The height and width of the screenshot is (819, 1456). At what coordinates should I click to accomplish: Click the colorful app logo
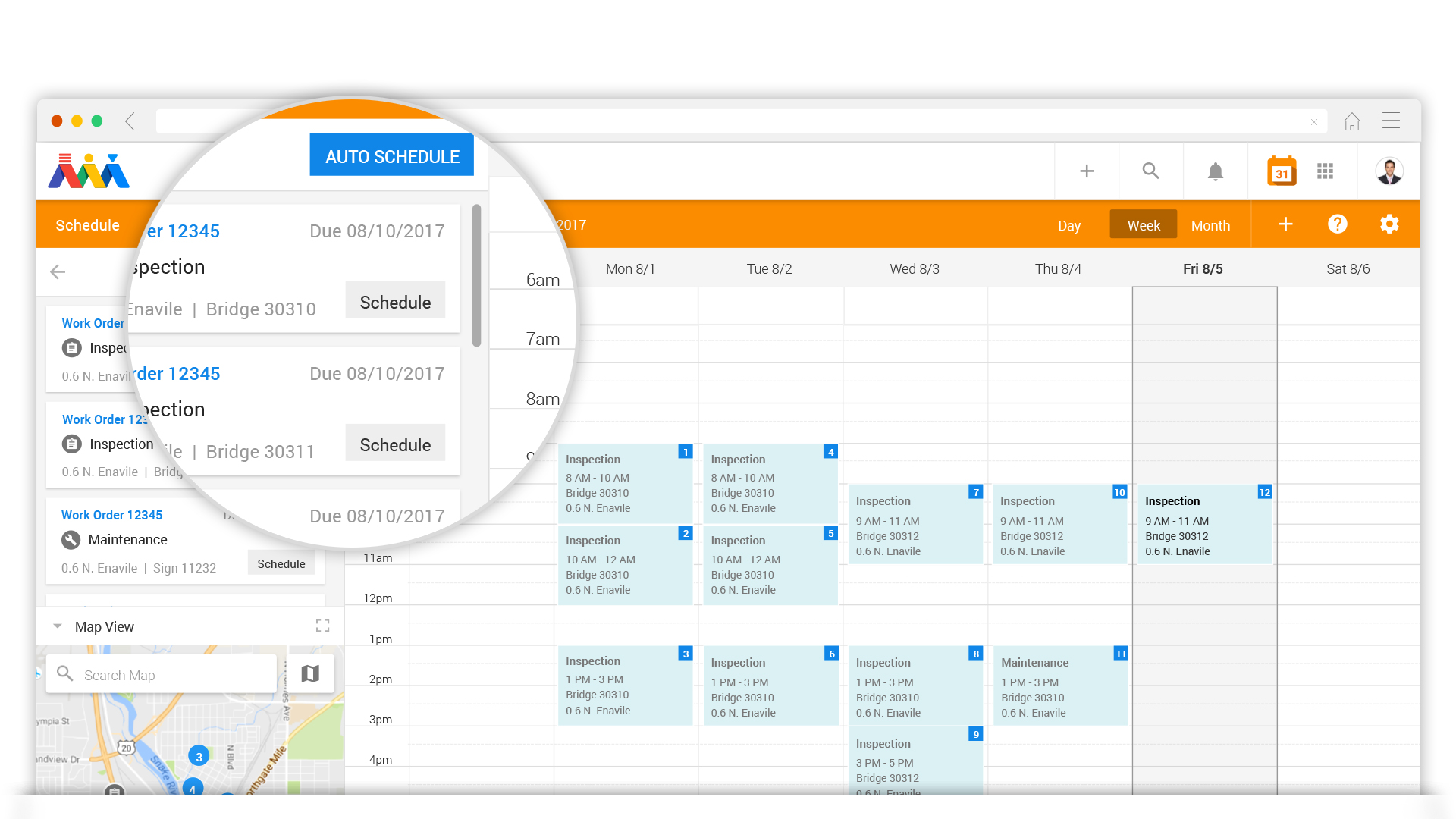point(89,171)
